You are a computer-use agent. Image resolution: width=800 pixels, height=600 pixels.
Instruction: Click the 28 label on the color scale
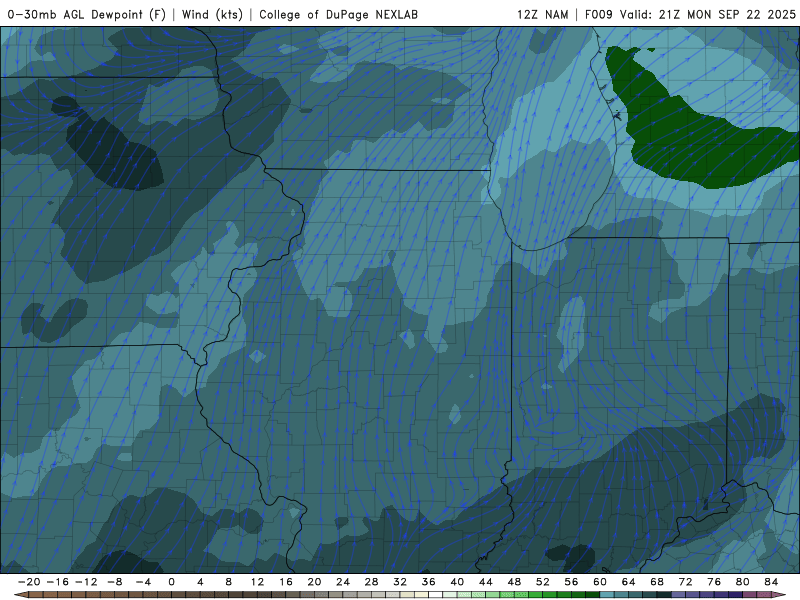tap(371, 582)
